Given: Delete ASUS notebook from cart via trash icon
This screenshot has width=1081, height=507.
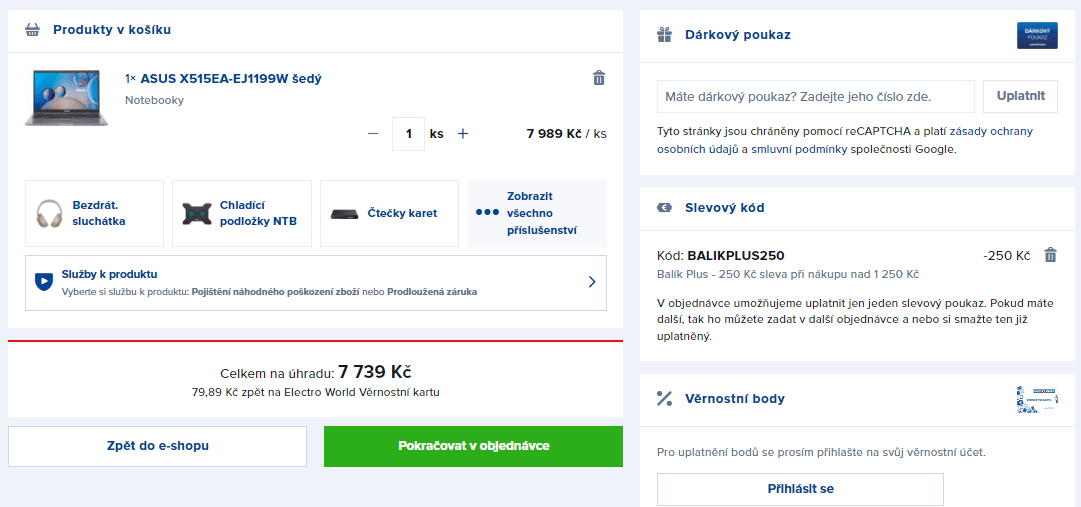Looking at the screenshot, I should (599, 77).
